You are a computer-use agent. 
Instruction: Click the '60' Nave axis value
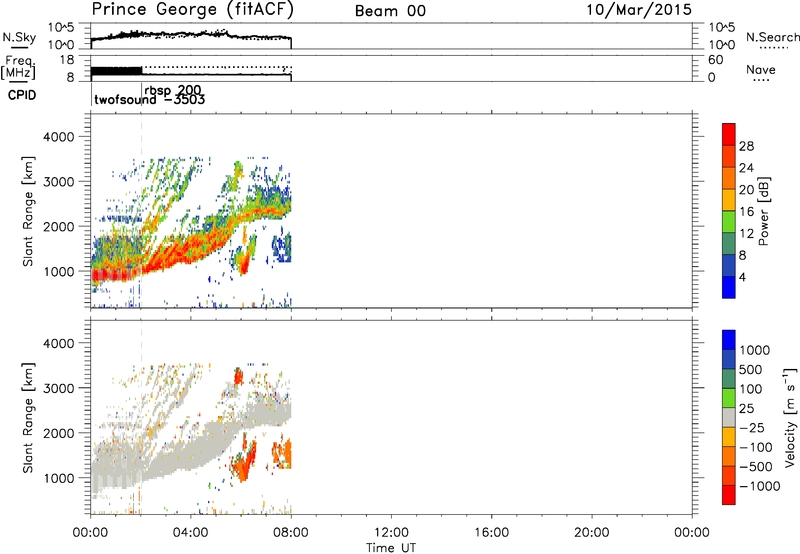point(715,60)
